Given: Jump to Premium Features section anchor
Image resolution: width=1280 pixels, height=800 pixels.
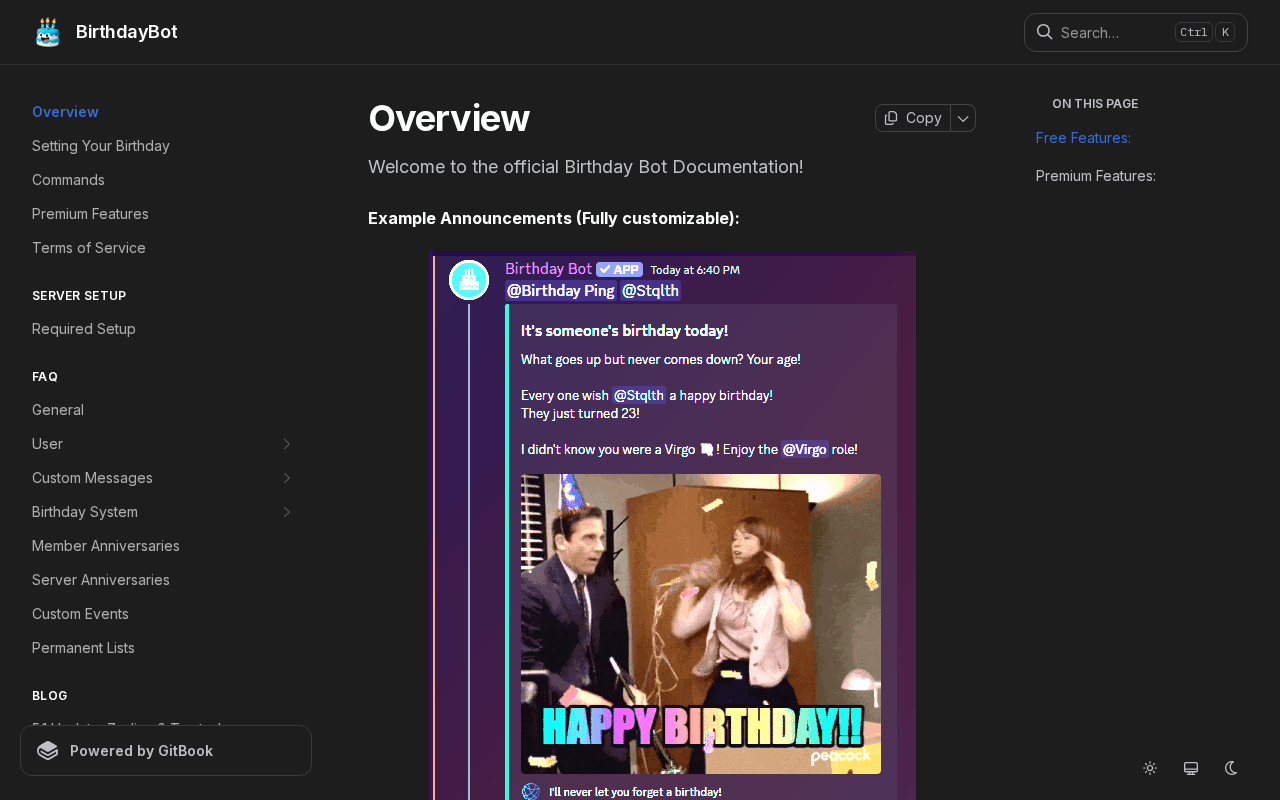Looking at the screenshot, I should pos(1096,176).
